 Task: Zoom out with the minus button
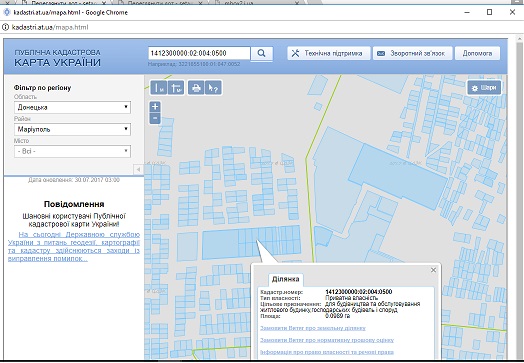155,118
